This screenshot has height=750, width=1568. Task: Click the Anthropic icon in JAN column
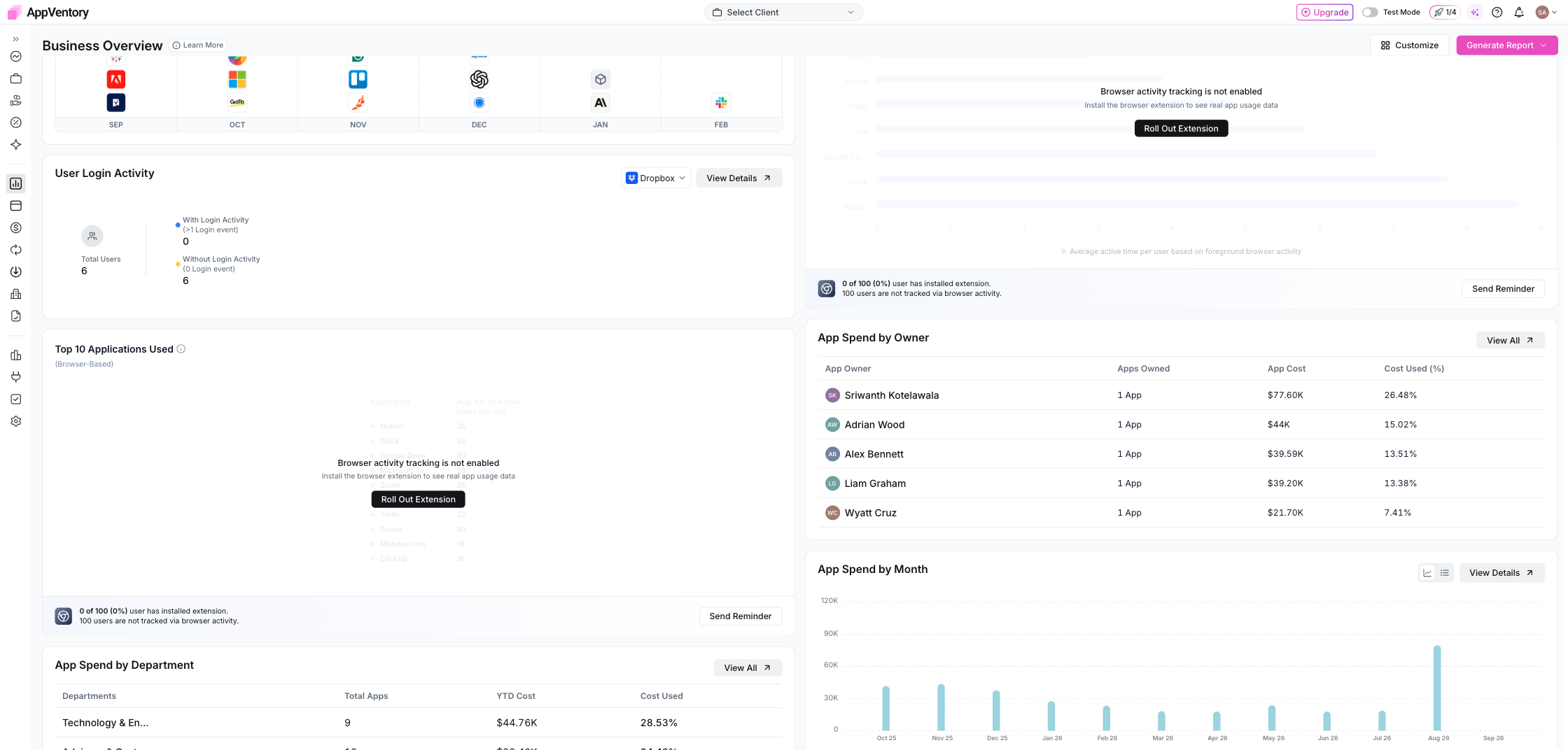pyautogui.click(x=601, y=102)
